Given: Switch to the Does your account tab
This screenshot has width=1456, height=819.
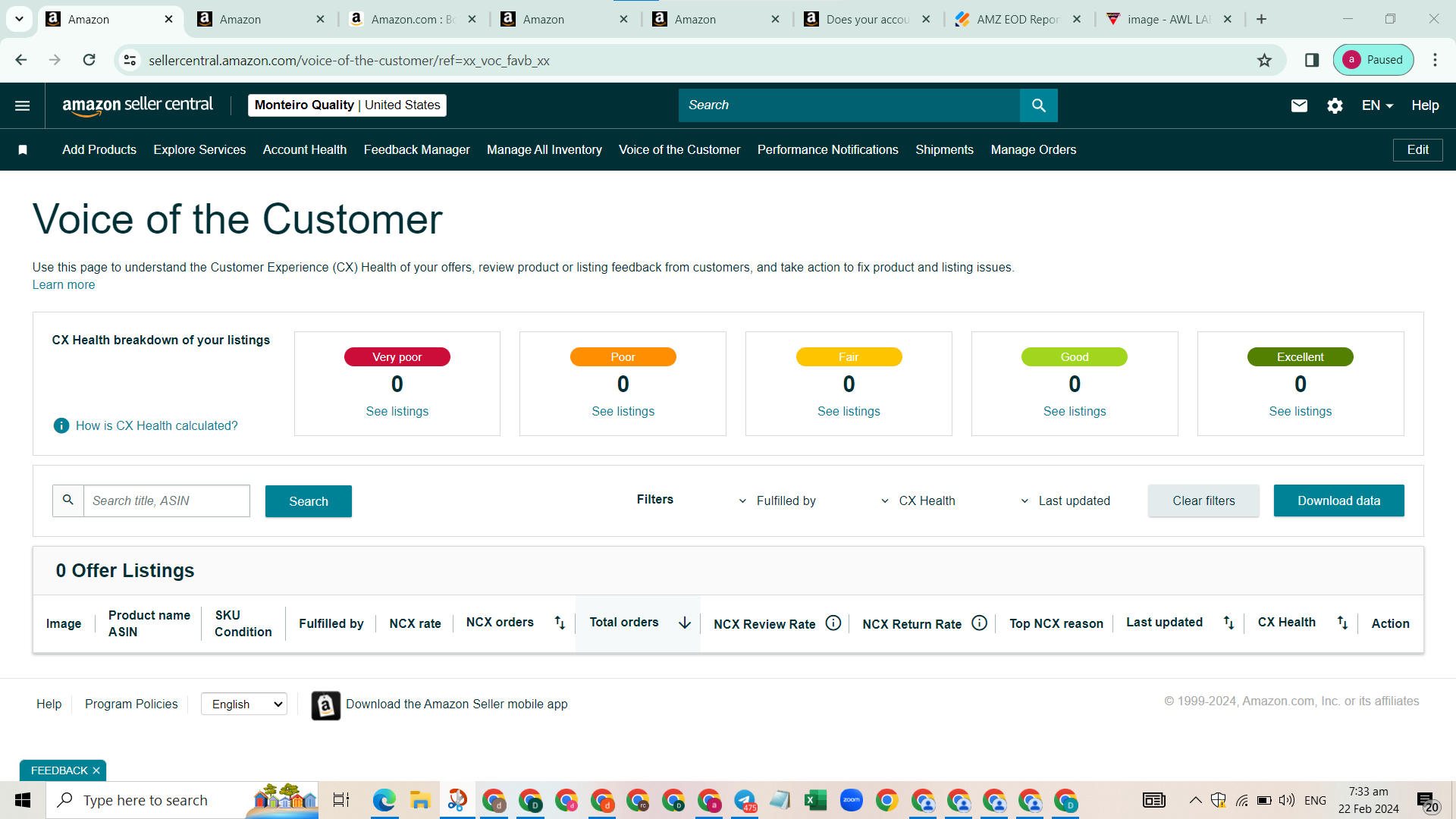Looking at the screenshot, I should [x=866, y=19].
